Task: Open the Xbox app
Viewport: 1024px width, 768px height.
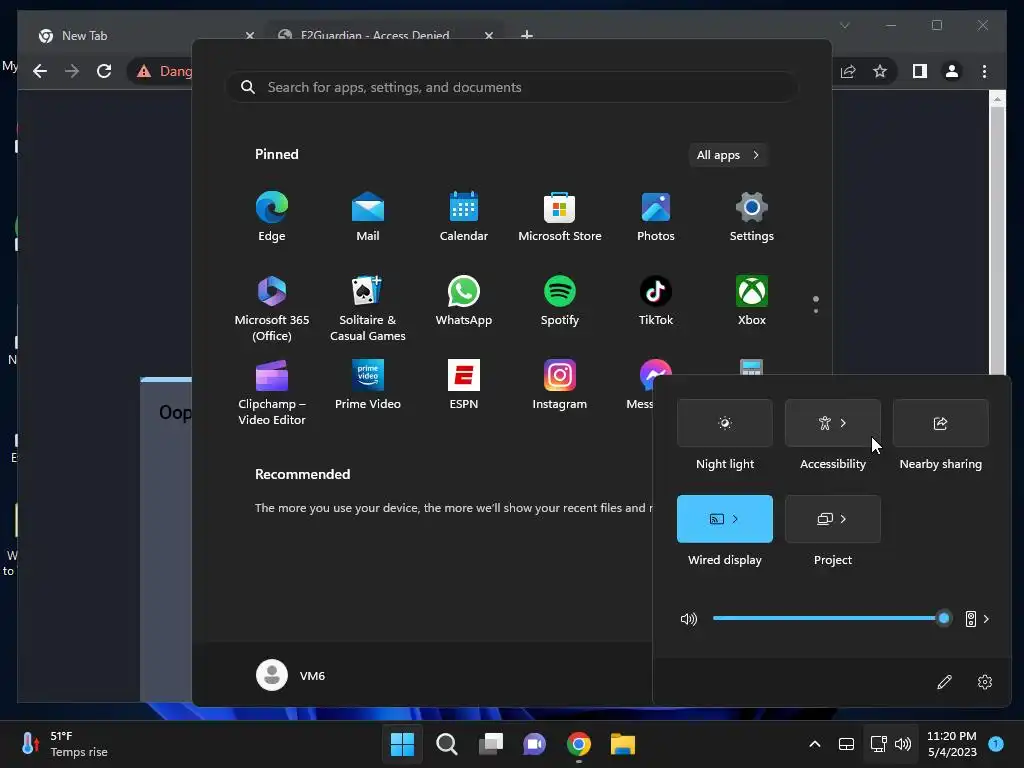Action: [x=752, y=300]
